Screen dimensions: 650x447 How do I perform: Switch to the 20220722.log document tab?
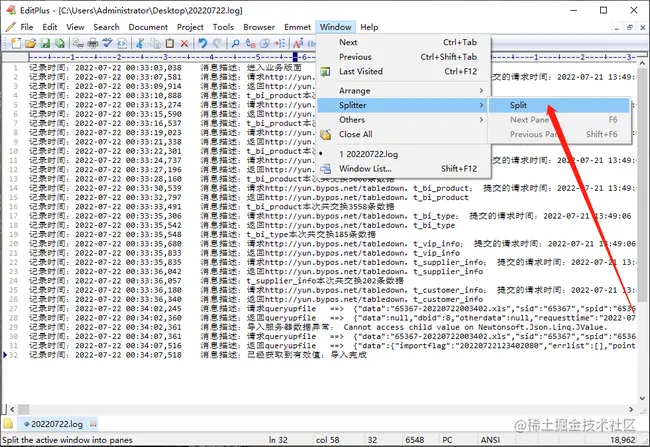[x=57, y=424]
